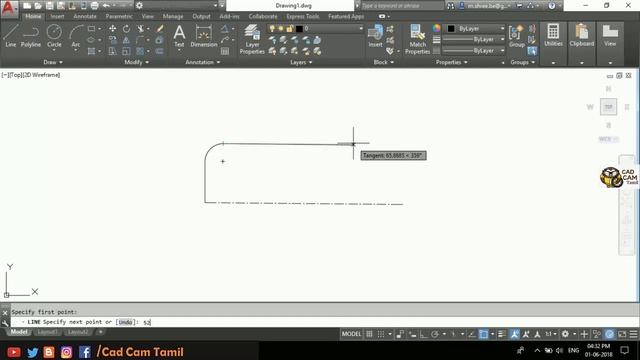Expand the Draw panel
The width and height of the screenshot is (640, 360).
(x=53, y=62)
